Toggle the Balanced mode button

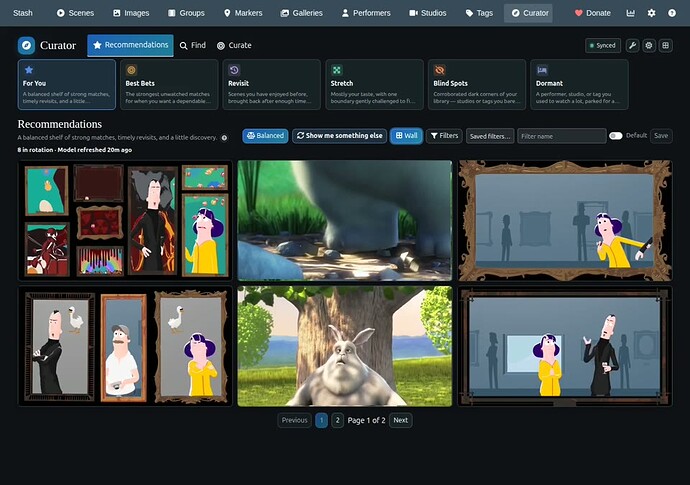click(265, 136)
